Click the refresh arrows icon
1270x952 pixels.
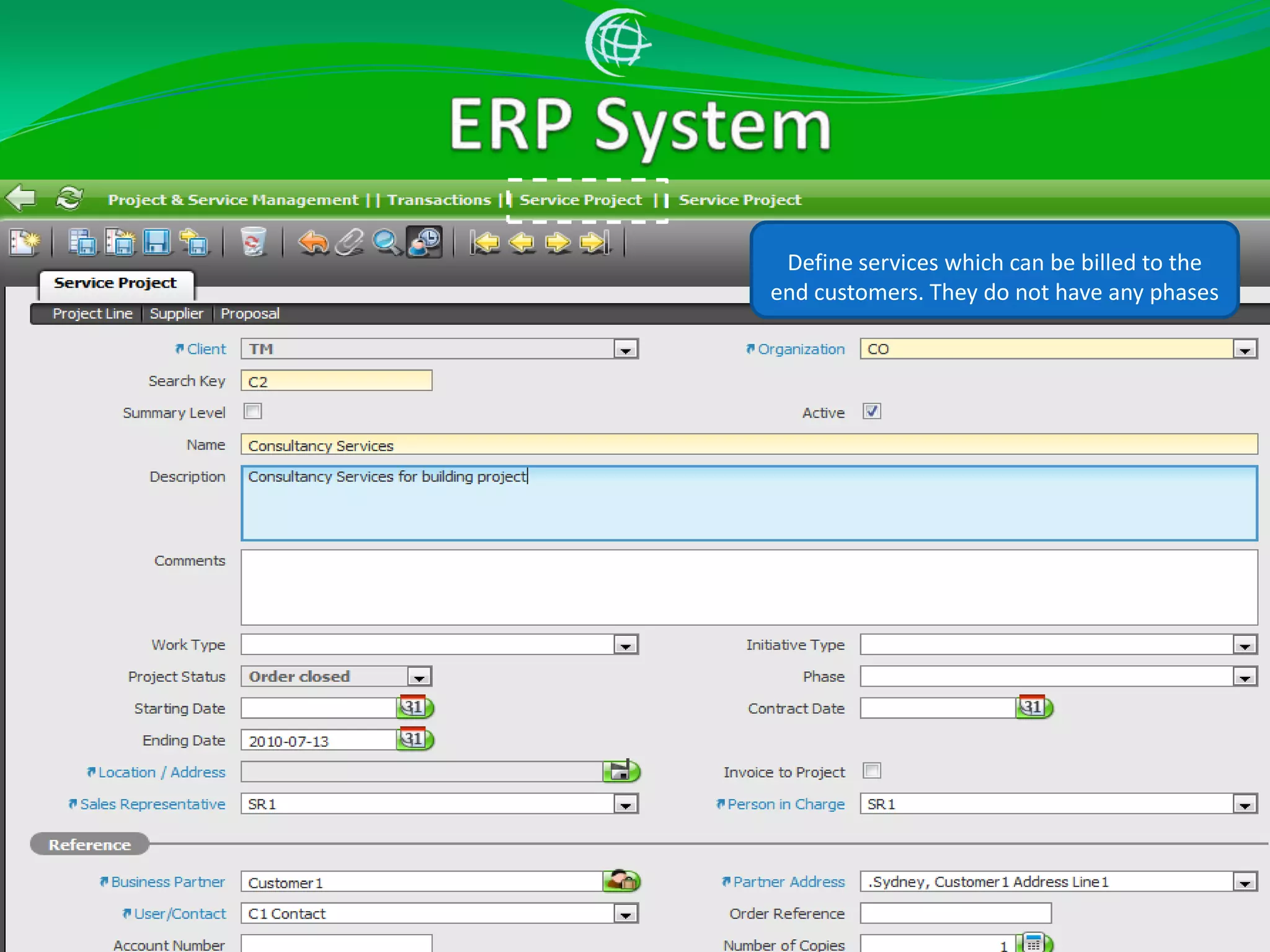coord(69,198)
